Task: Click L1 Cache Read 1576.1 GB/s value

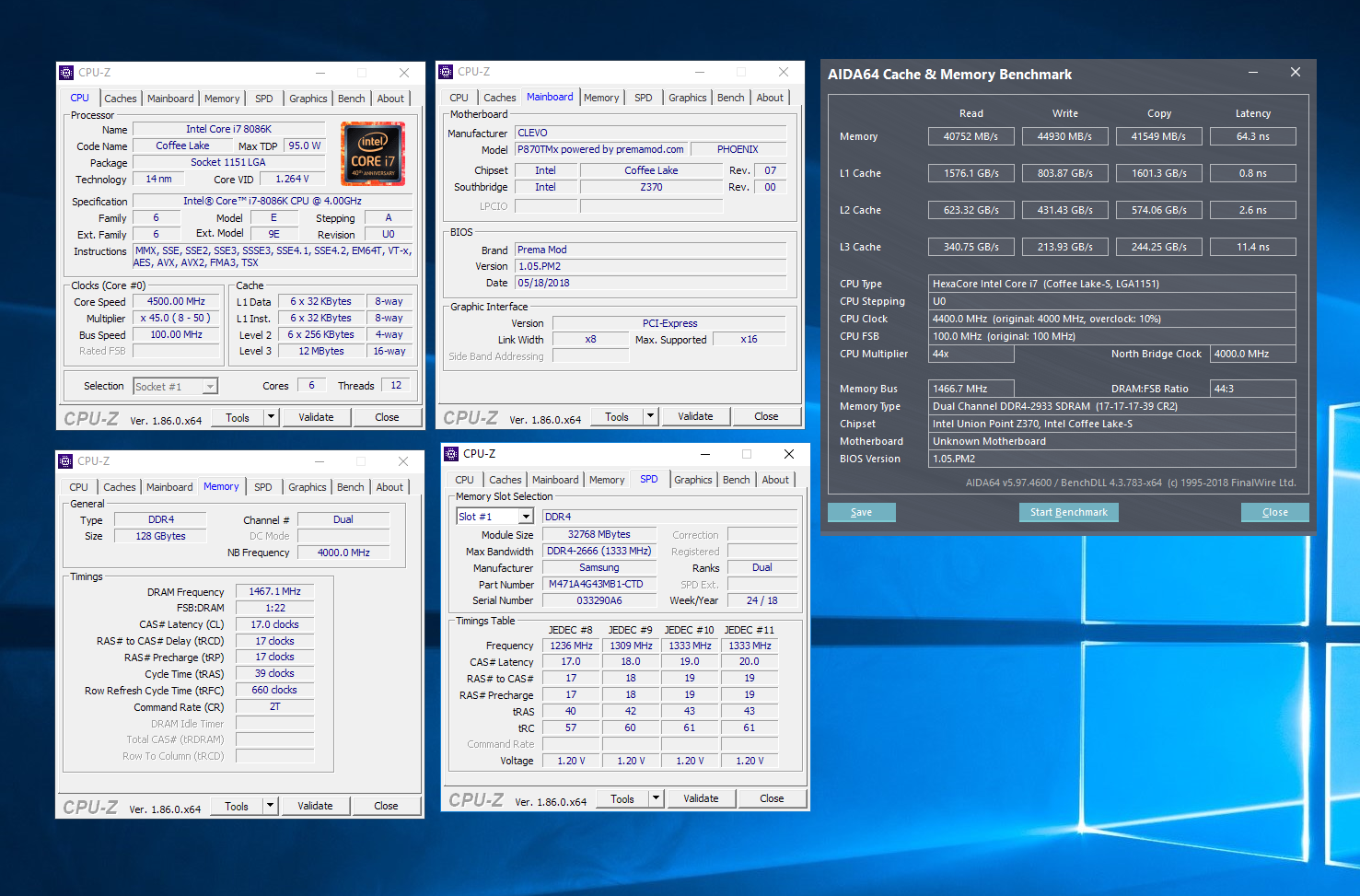Action: 971,173
